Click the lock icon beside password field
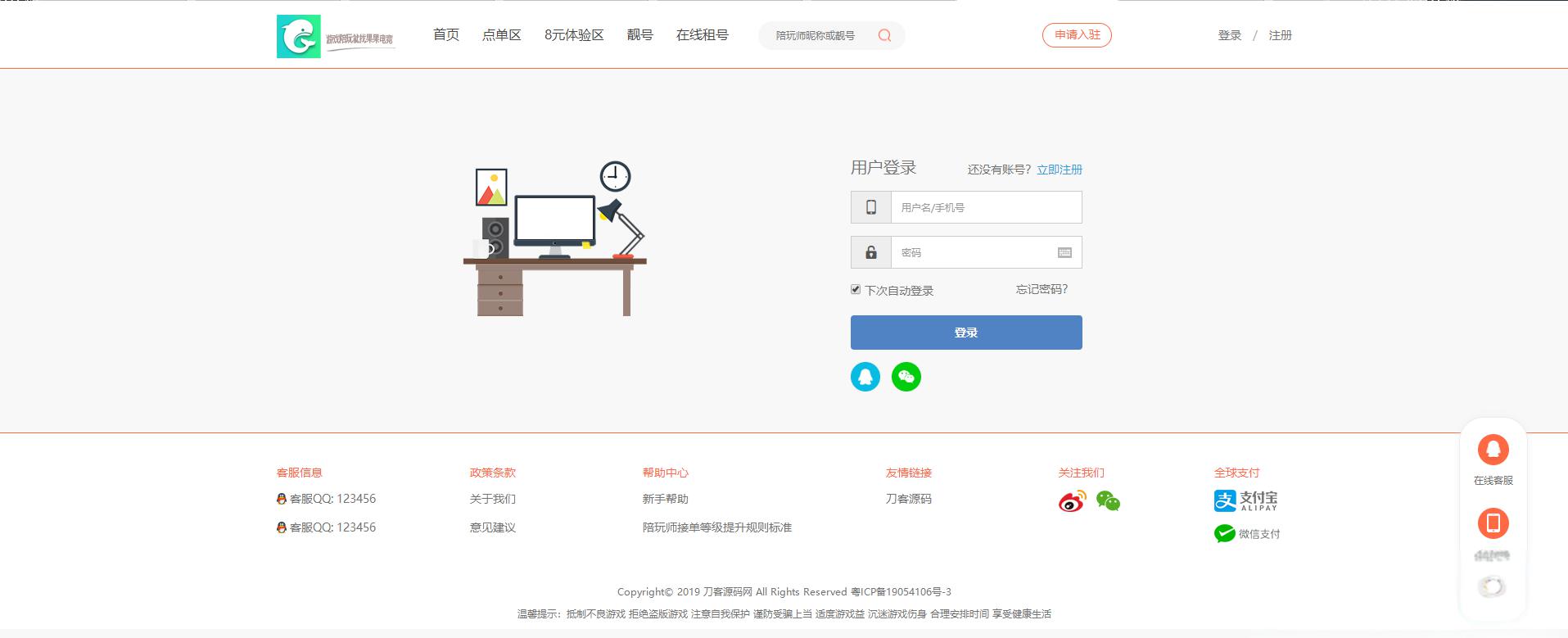The image size is (1568, 638). pos(871,252)
